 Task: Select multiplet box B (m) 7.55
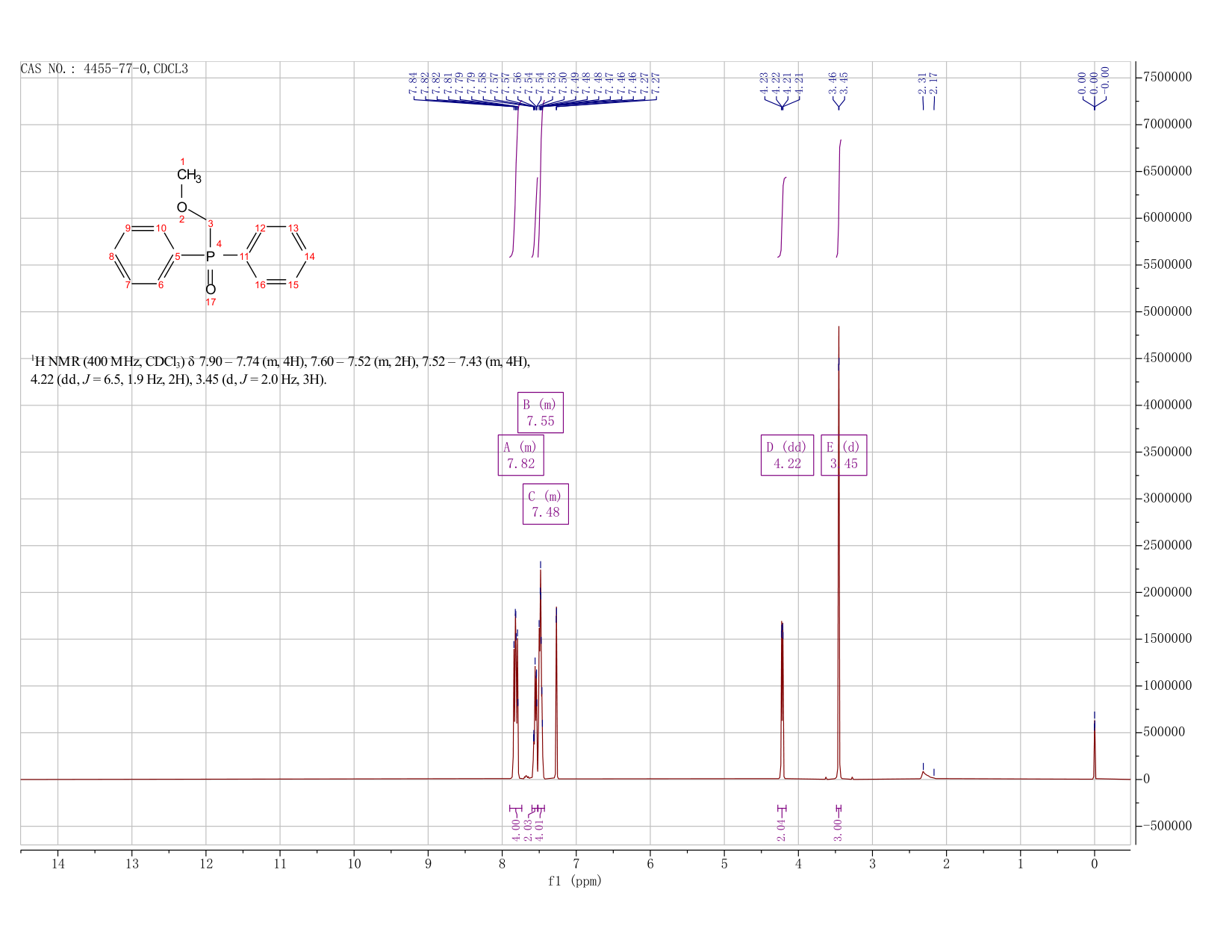(x=541, y=413)
